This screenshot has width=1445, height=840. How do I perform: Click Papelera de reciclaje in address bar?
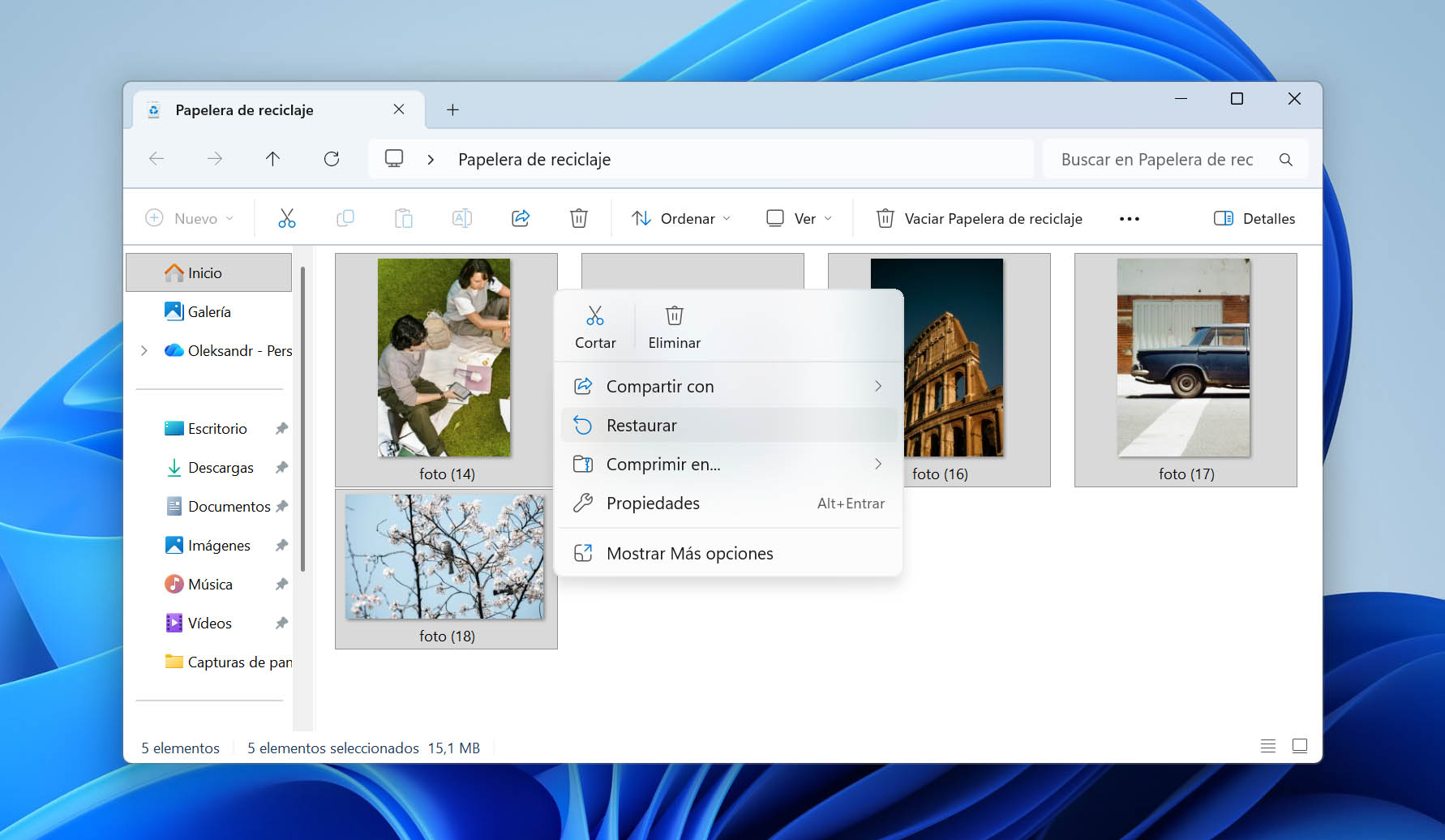(x=534, y=160)
